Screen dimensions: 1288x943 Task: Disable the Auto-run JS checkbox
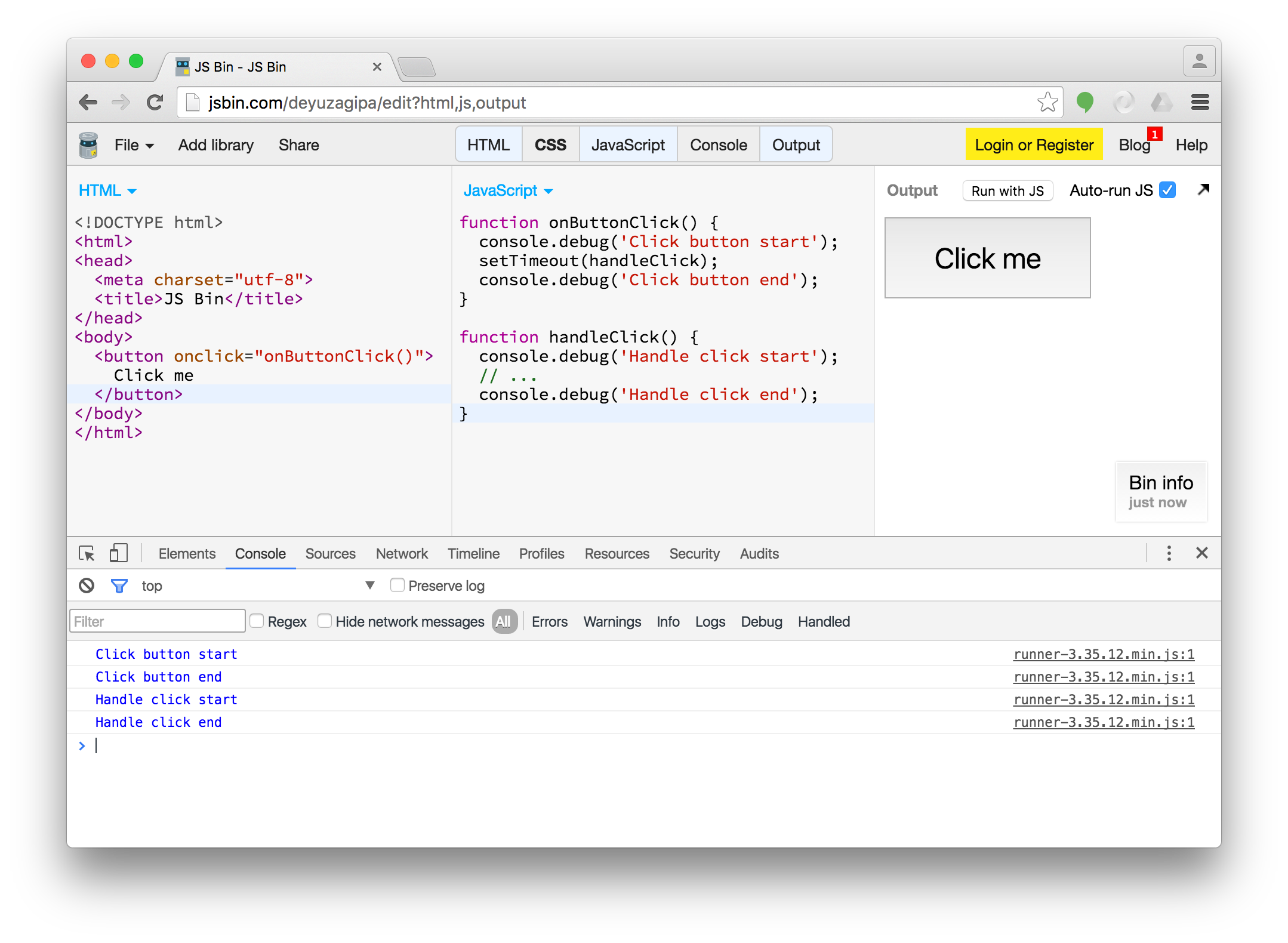[x=1167, y=190]
